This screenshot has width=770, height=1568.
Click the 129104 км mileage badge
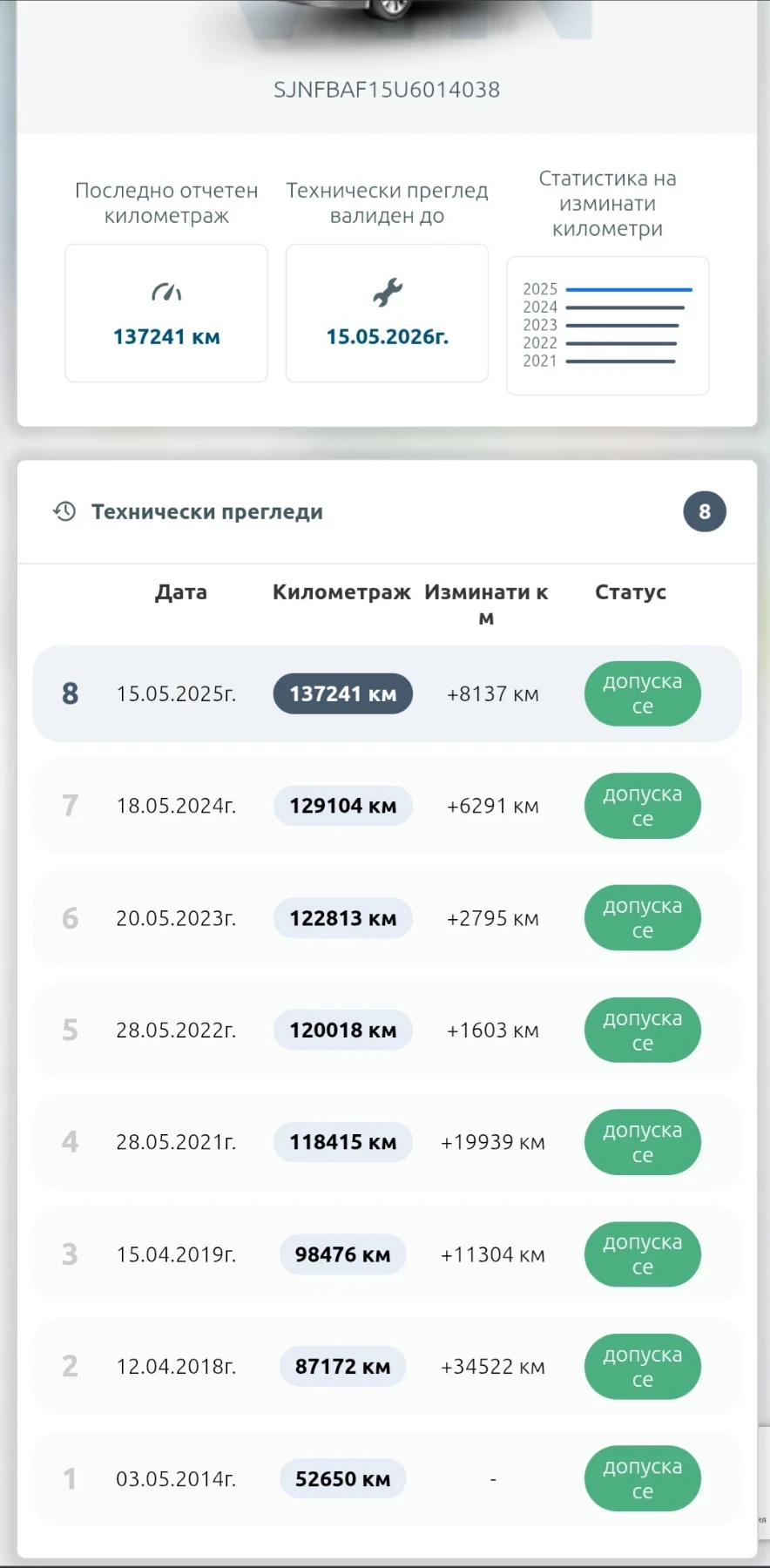pyautogui.click(x=342, y=806)
